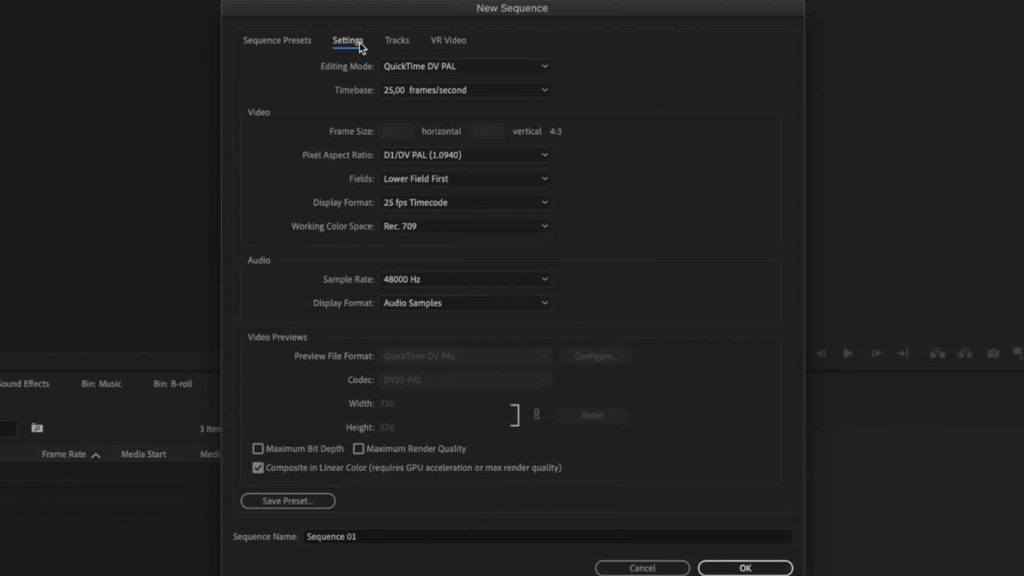Click the Step Back one frame icon
Viewport: 1024px width, 576px height.
click(821, 353)
